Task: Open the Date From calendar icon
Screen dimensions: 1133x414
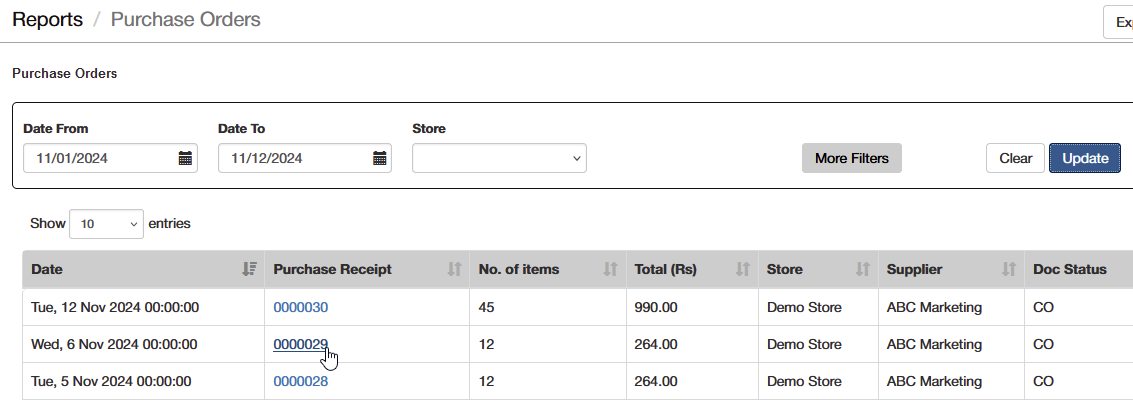Action: [185, 158]
